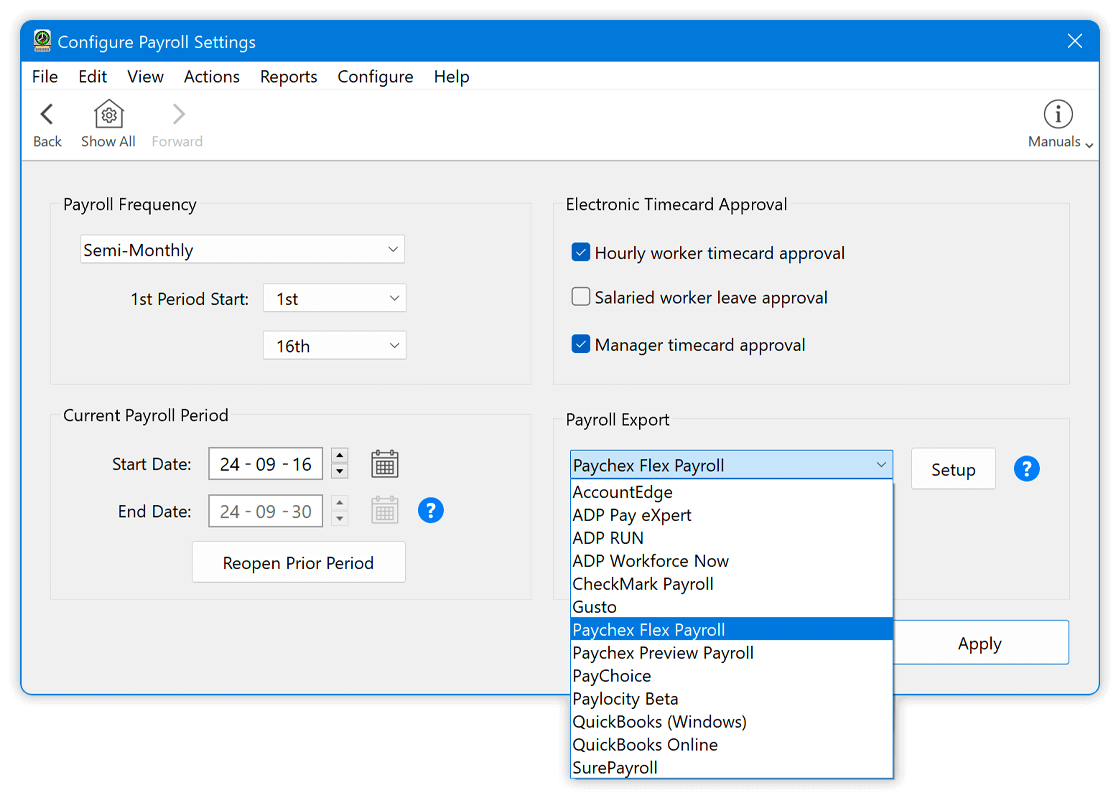This screenshot has width=1120, height=800.
Task: Open the Semi-Monthly frequency dropdown
Action: (x=242, y=249)
